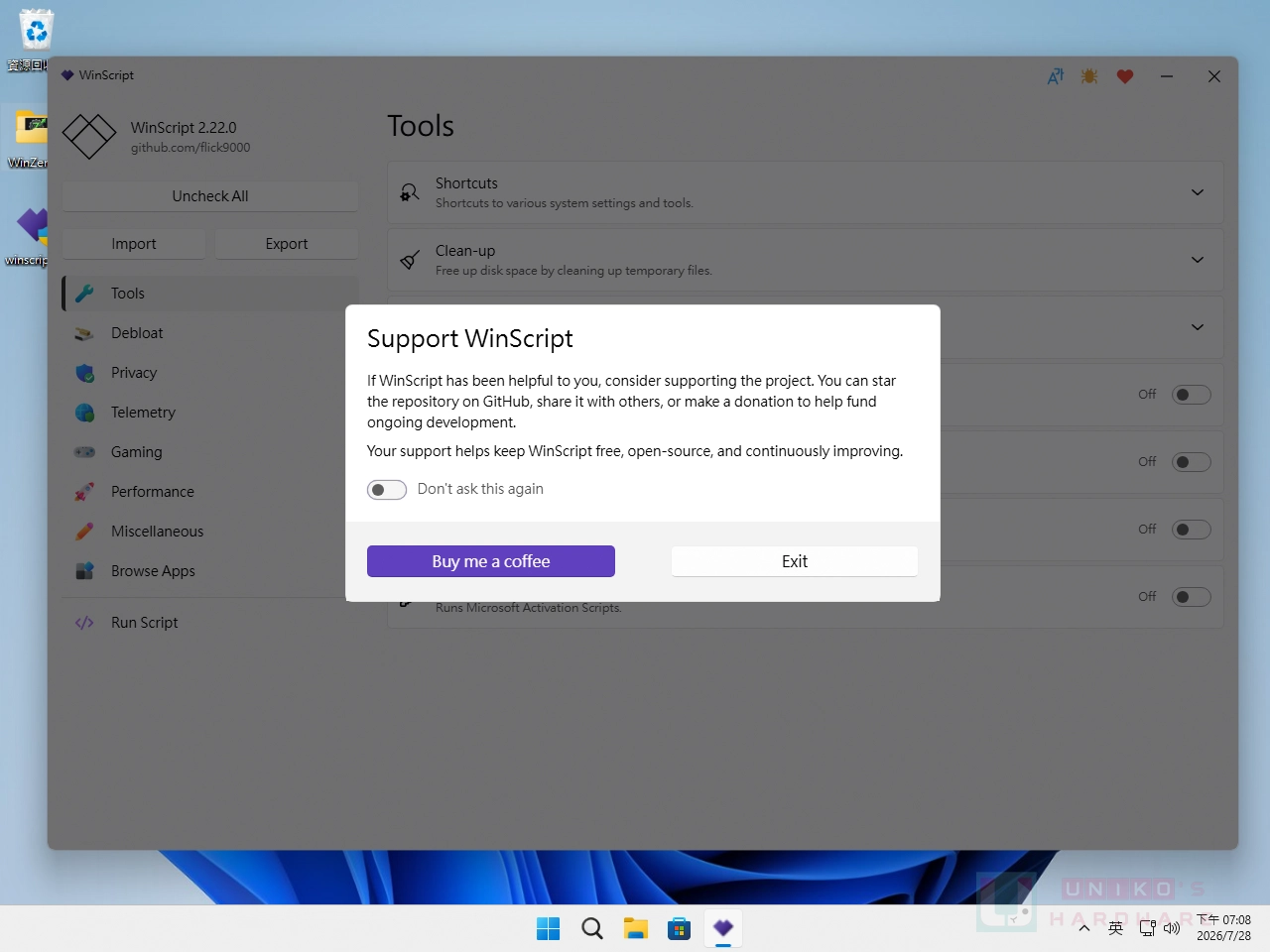Viewport: 1270px width, 952px height.
Task: Toggle "Don't ask this again" switch
Action: (387, 490)
